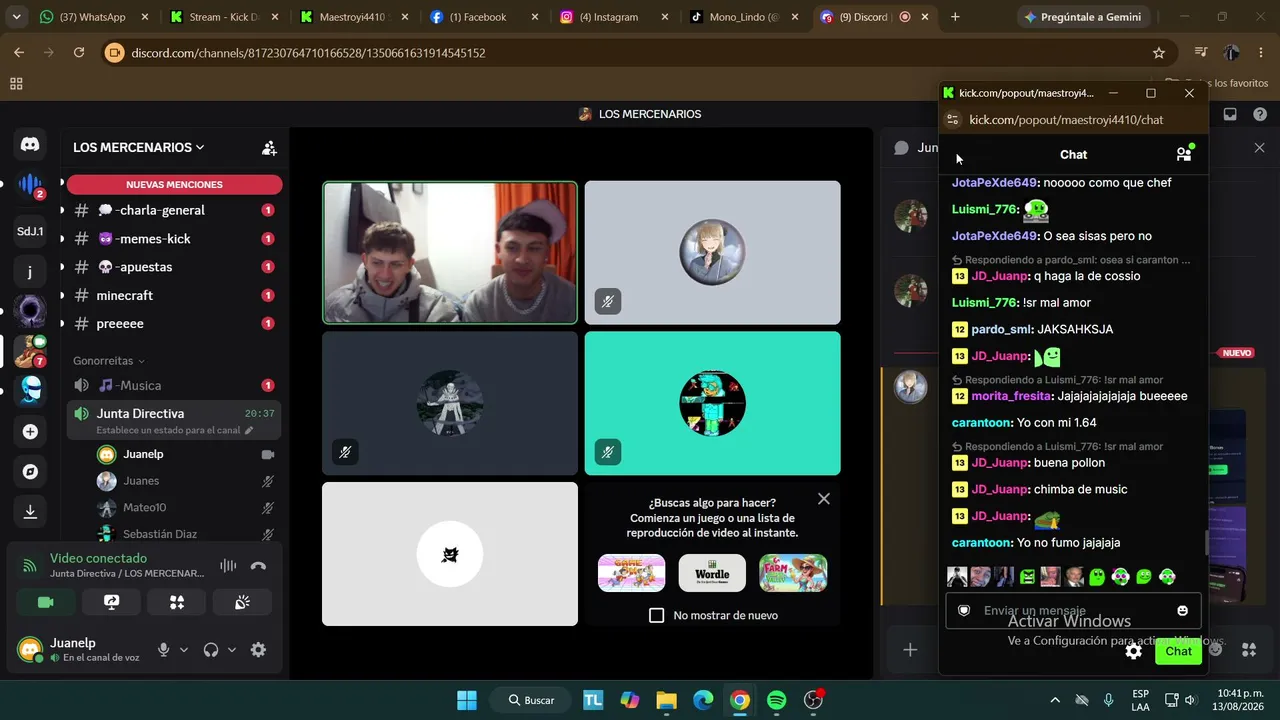Screen dimensions: 1280x720
Task: Open the soundboard button in voice panel
Action: tap(242, 602)
